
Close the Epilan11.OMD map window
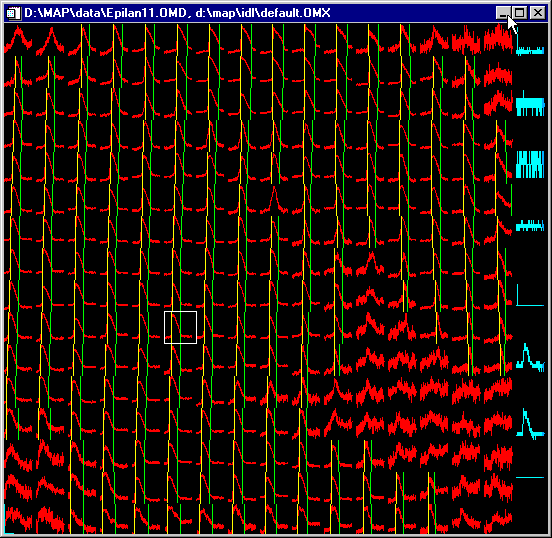click(x=538, y=13)
